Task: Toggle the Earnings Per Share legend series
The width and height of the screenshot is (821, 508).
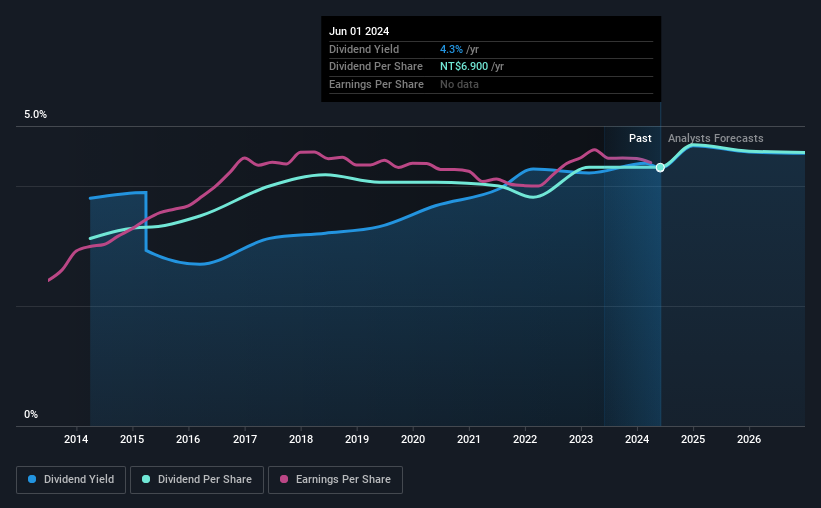Action: point(335,480)
